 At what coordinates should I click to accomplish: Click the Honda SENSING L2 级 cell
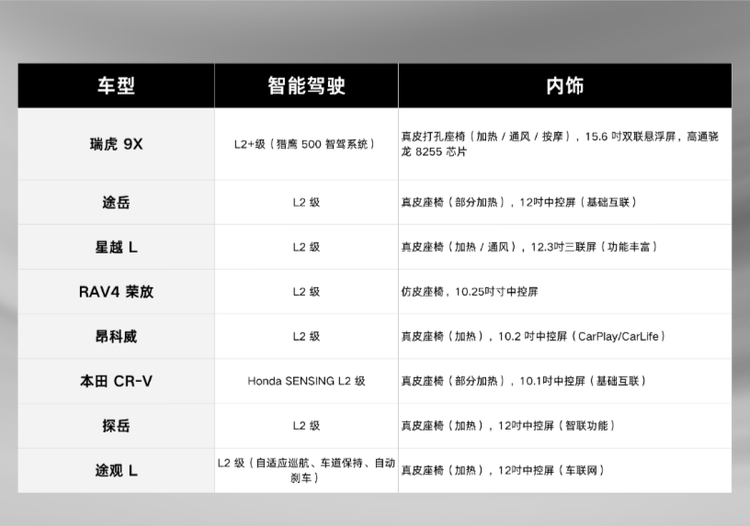tap(306, 381)
